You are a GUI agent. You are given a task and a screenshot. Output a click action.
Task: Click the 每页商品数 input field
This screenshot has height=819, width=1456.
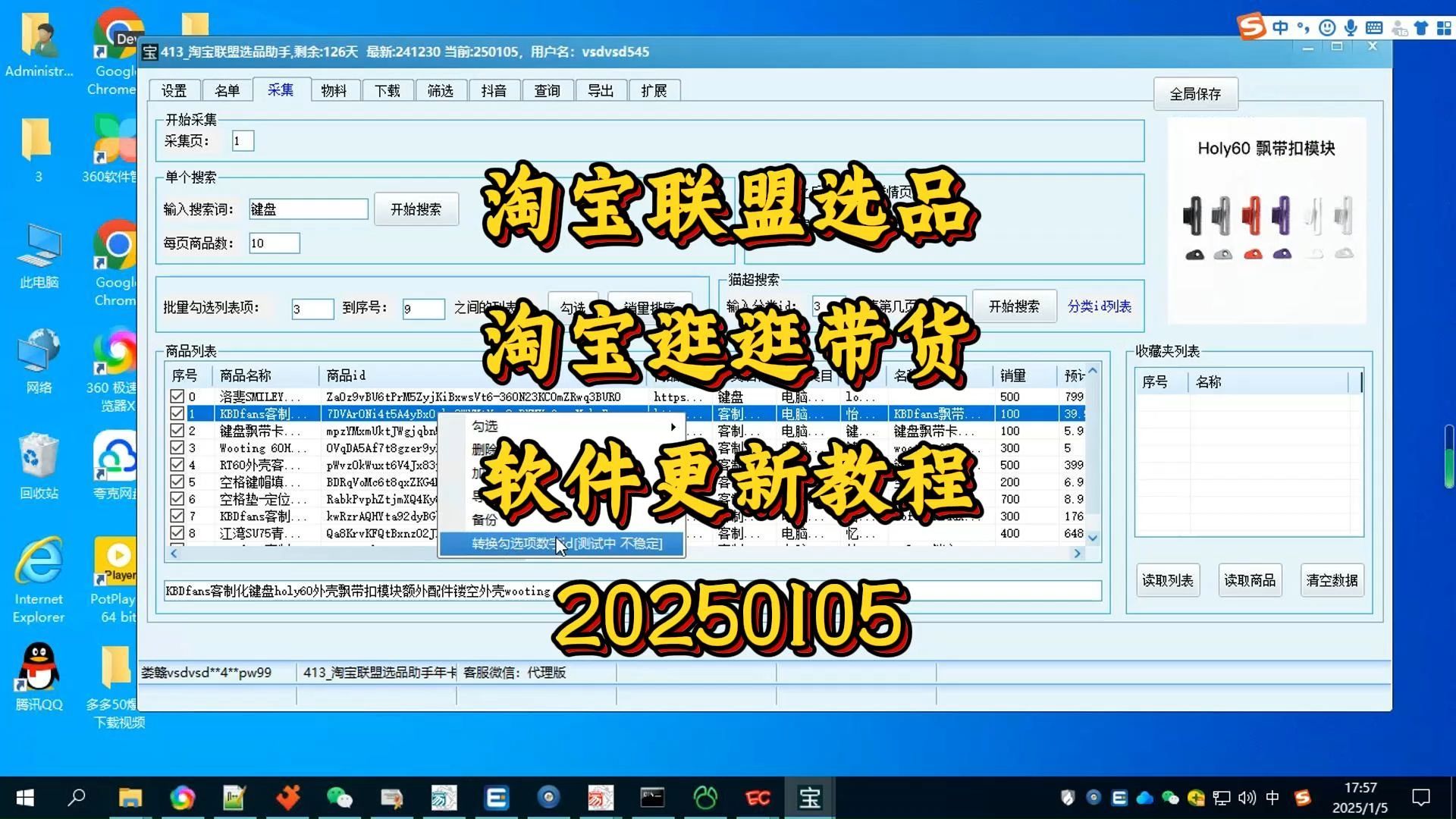pyautogui.click(x=274, y=243)
